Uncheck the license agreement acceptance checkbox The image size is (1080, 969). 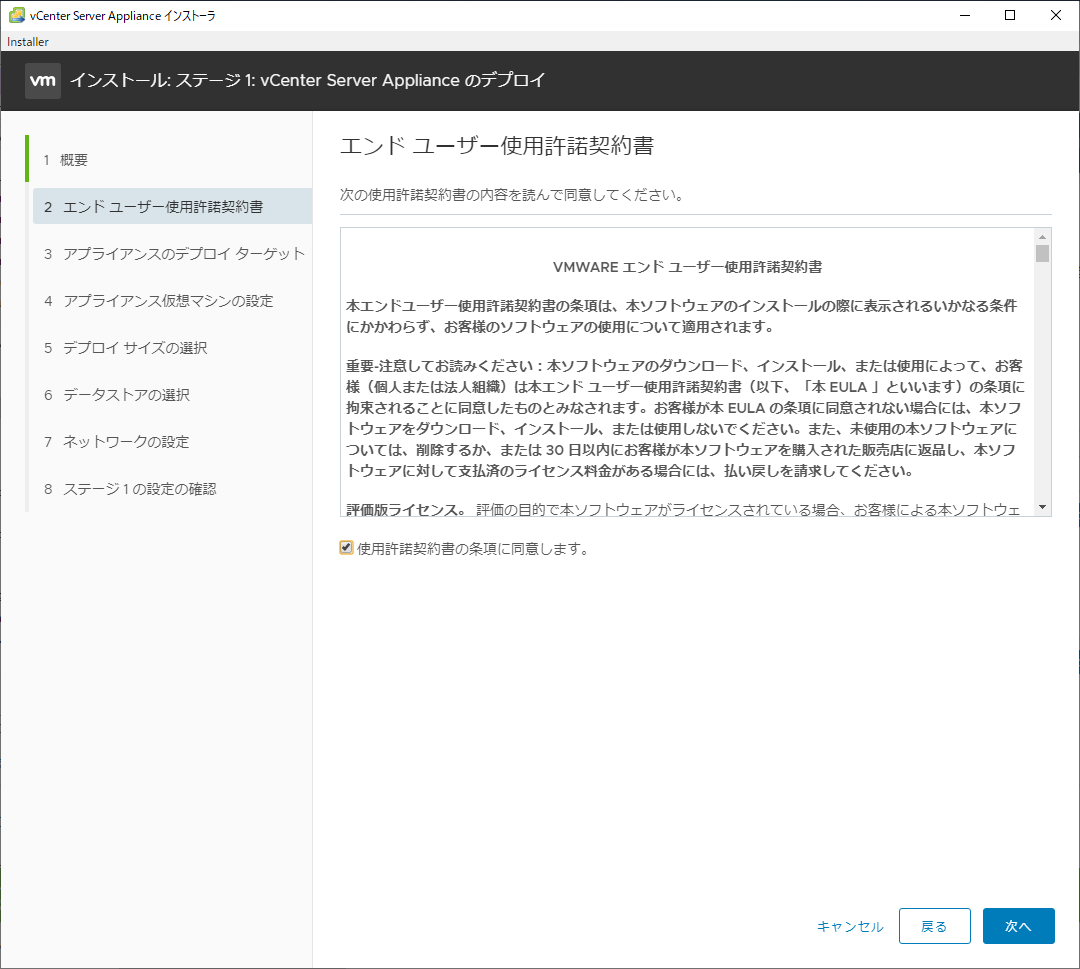346,548
